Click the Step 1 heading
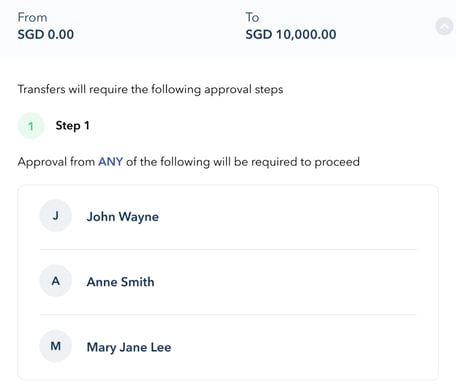Screen dimensions: 456x391 coord(72,126)
